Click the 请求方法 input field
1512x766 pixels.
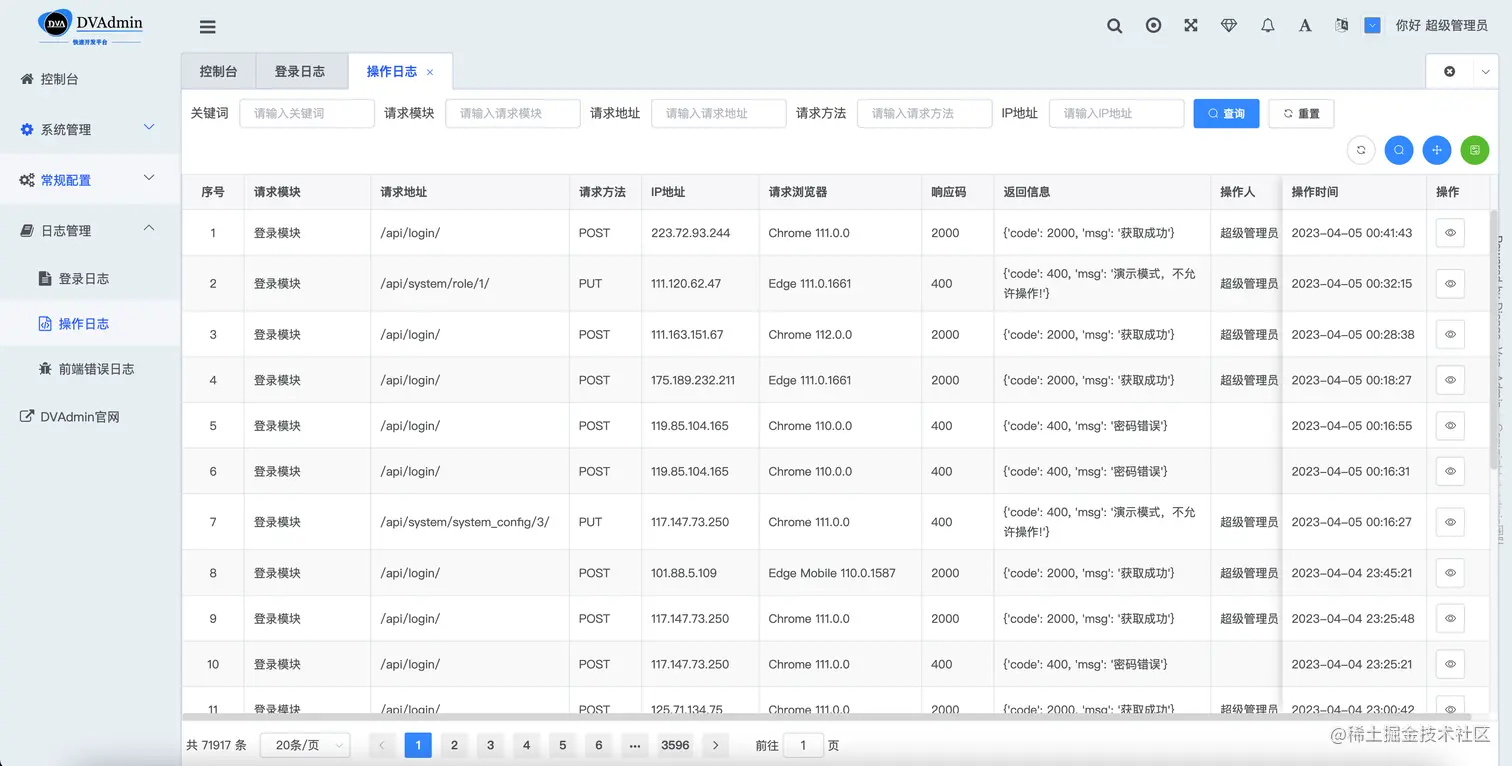coord(925,113)
